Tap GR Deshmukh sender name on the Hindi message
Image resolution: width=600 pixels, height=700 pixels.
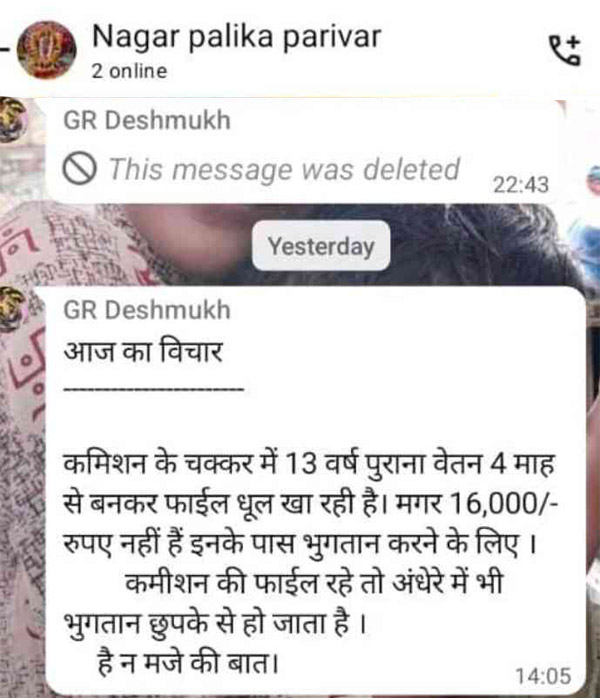click(x=147, y=310)
